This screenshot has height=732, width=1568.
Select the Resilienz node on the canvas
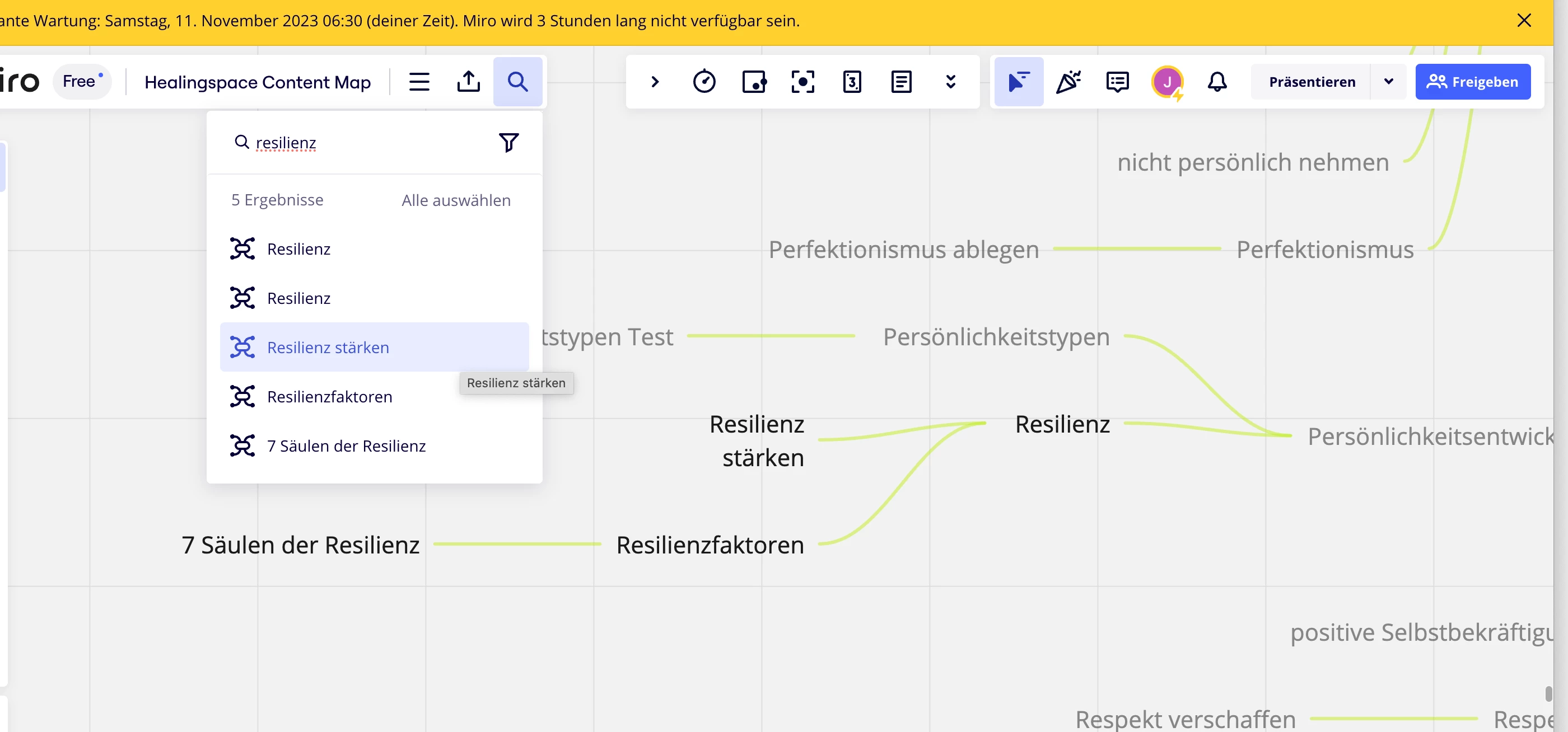coord(1062,424)
